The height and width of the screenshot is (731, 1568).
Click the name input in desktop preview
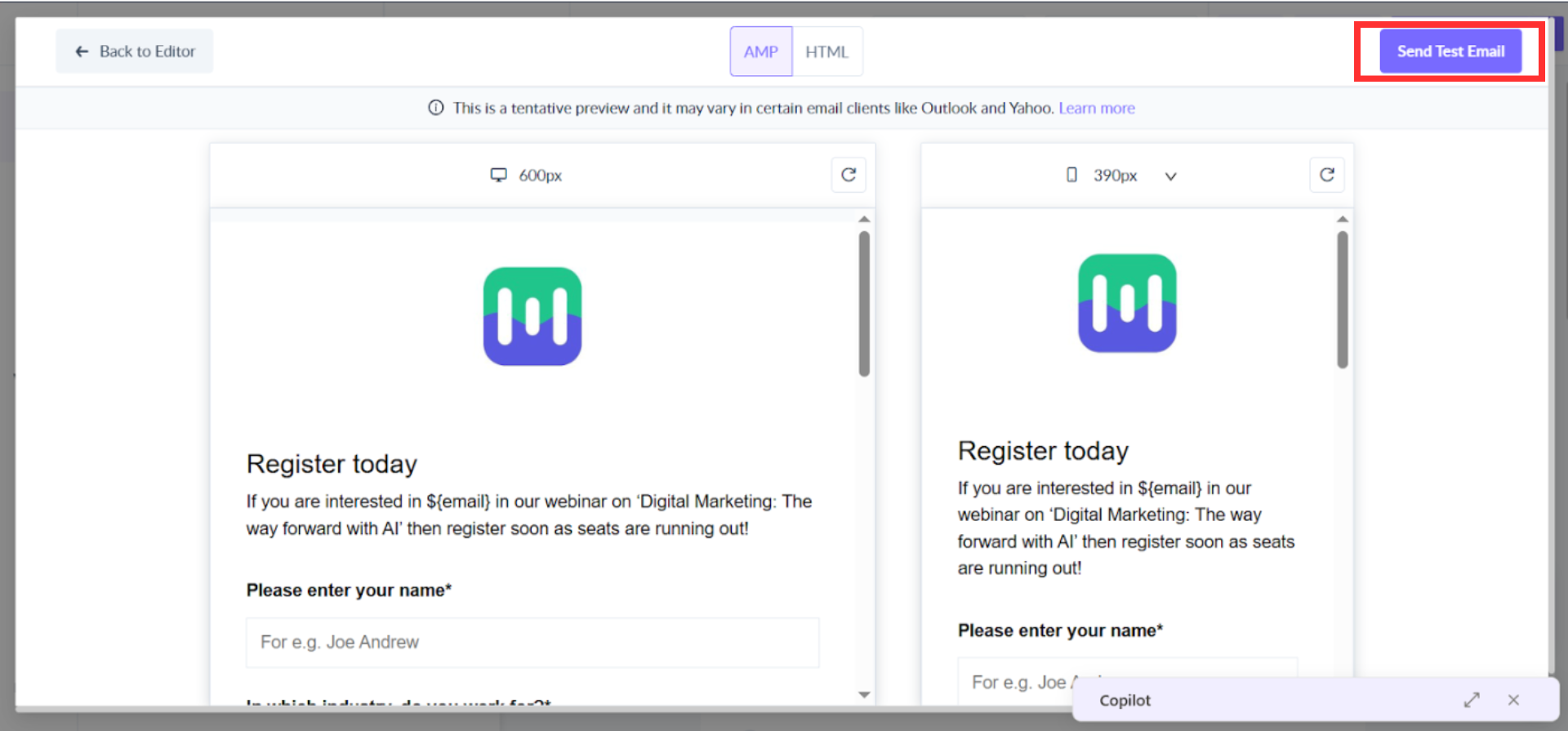pyautogui.click(x=532, y=642)
